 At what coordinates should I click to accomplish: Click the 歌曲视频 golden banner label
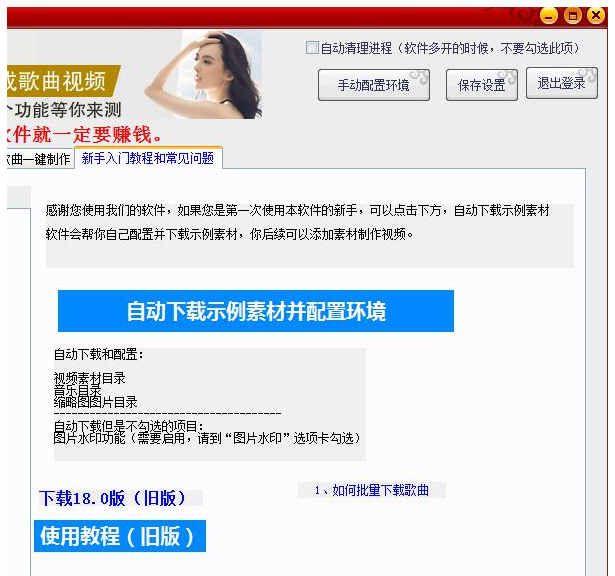61,81
